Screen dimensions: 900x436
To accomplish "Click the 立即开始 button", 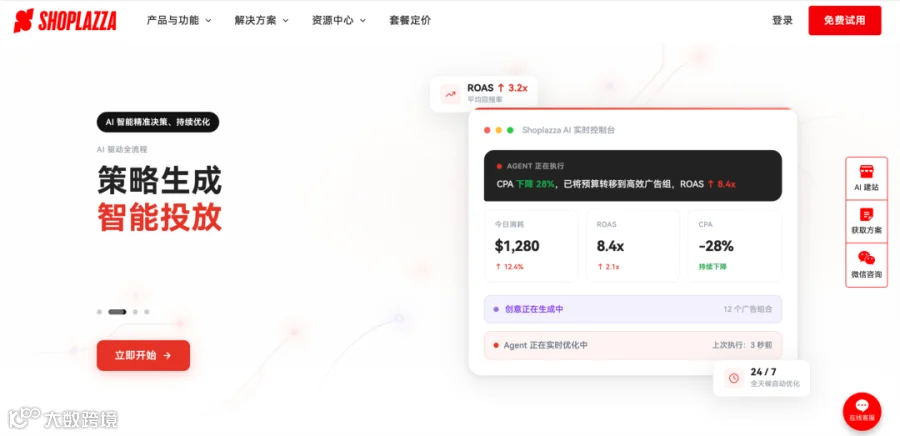I will [x=143, y=355].
